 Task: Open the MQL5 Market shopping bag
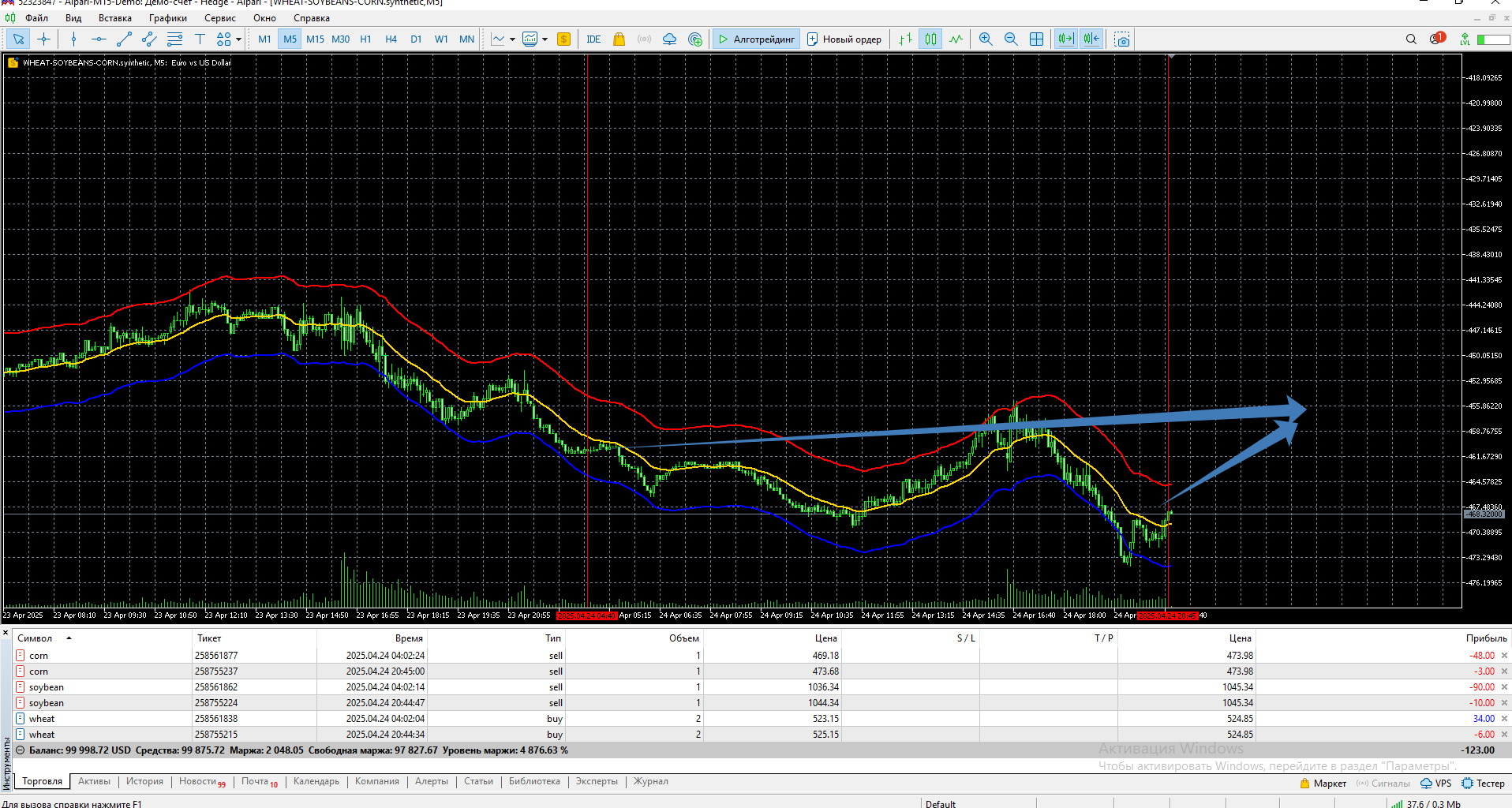point(619,39)
